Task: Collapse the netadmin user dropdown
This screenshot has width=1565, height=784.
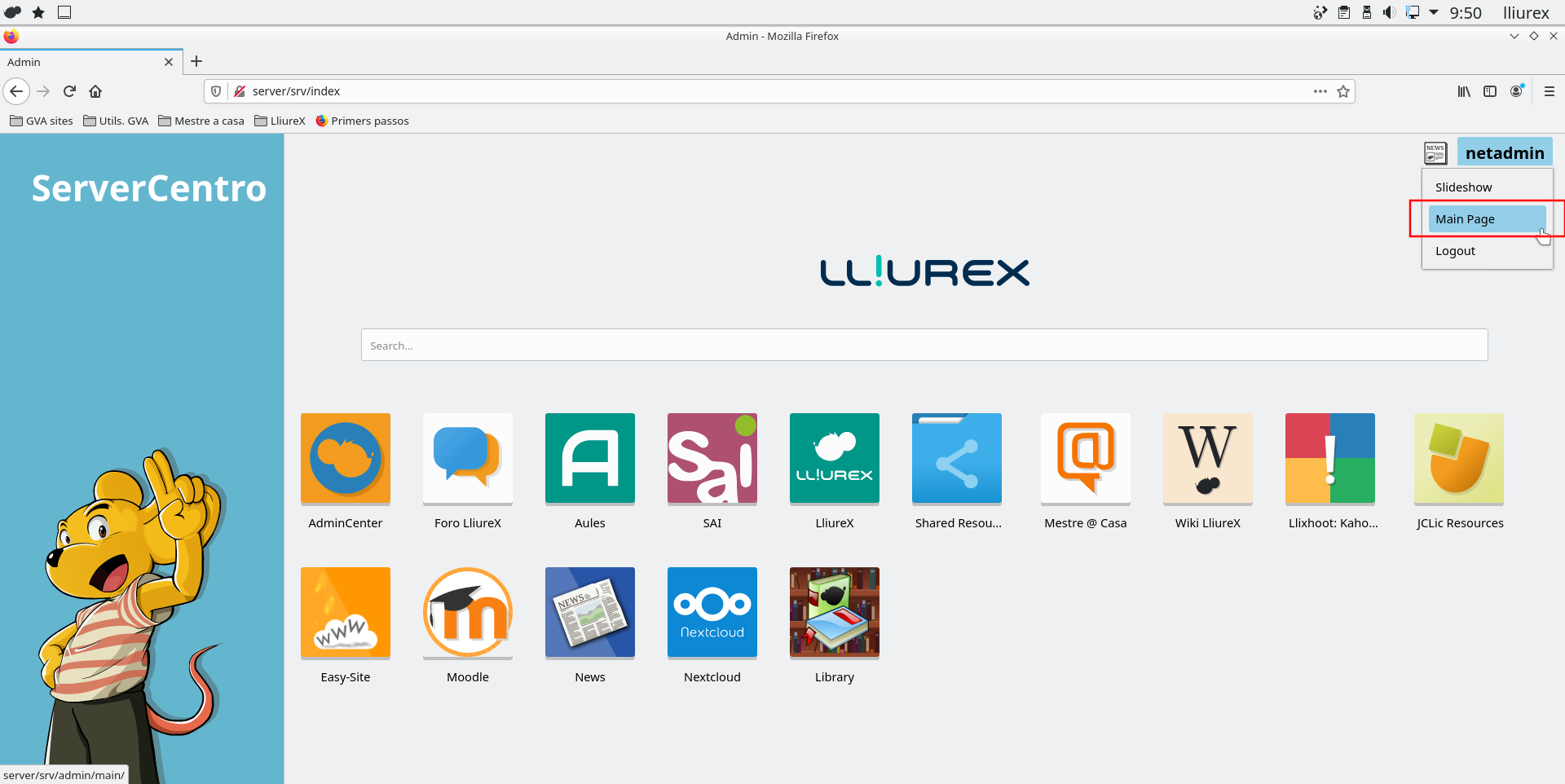Action: [x=1504, y=153]
